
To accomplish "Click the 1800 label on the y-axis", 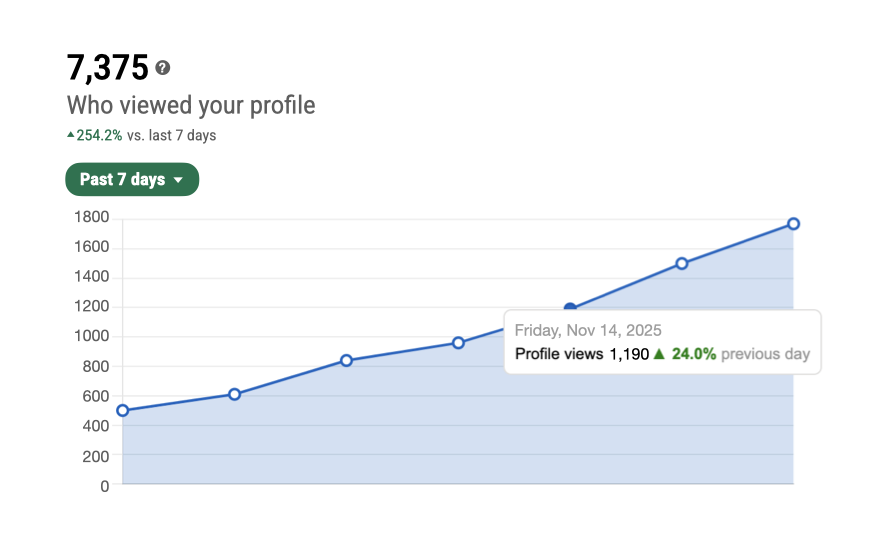I will click(91, 217).
